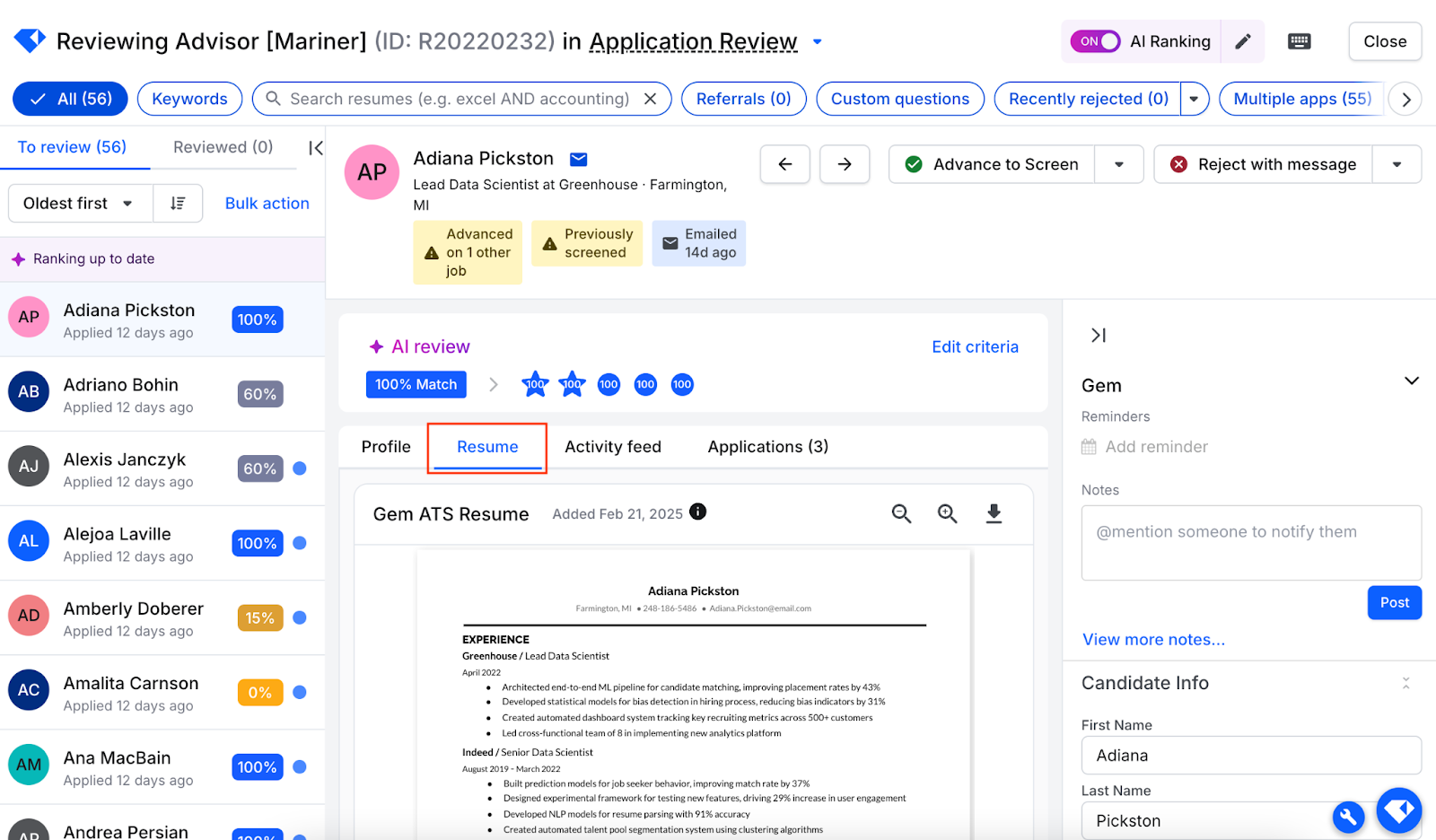Click Amalita Carnson's 0% score badge
Screen dimensions: 1436x840
[x=260, y=693]
